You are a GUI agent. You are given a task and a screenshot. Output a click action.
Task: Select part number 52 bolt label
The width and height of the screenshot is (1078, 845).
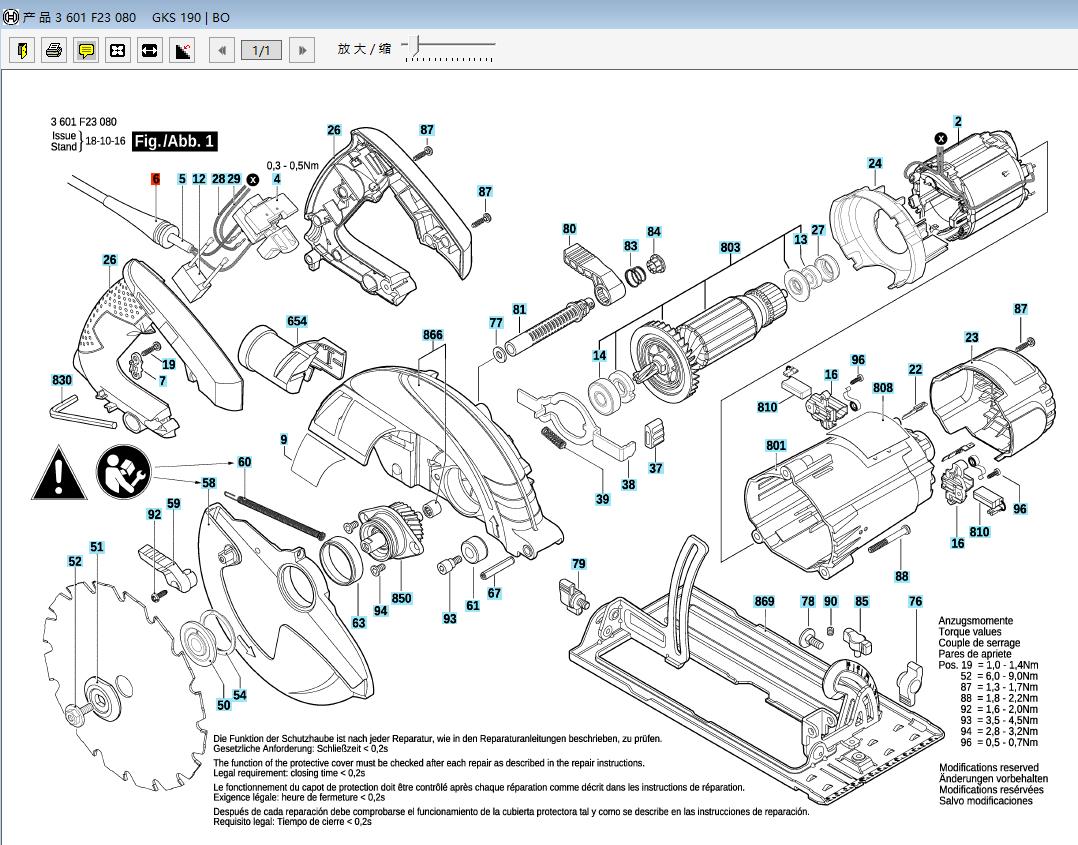(x=75, y=561)
